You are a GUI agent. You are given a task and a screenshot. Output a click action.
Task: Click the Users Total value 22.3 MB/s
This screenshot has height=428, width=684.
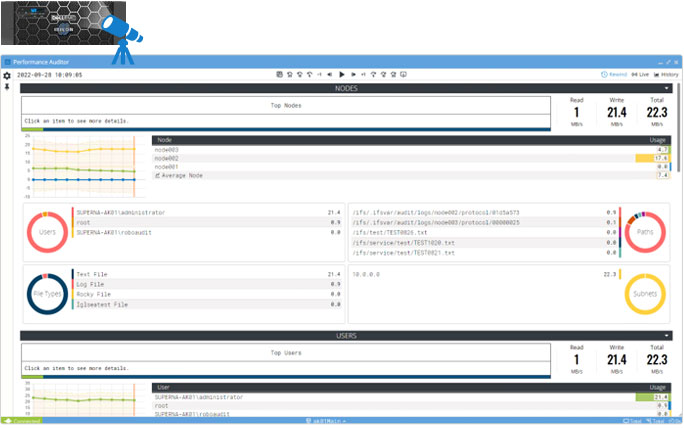657,360
